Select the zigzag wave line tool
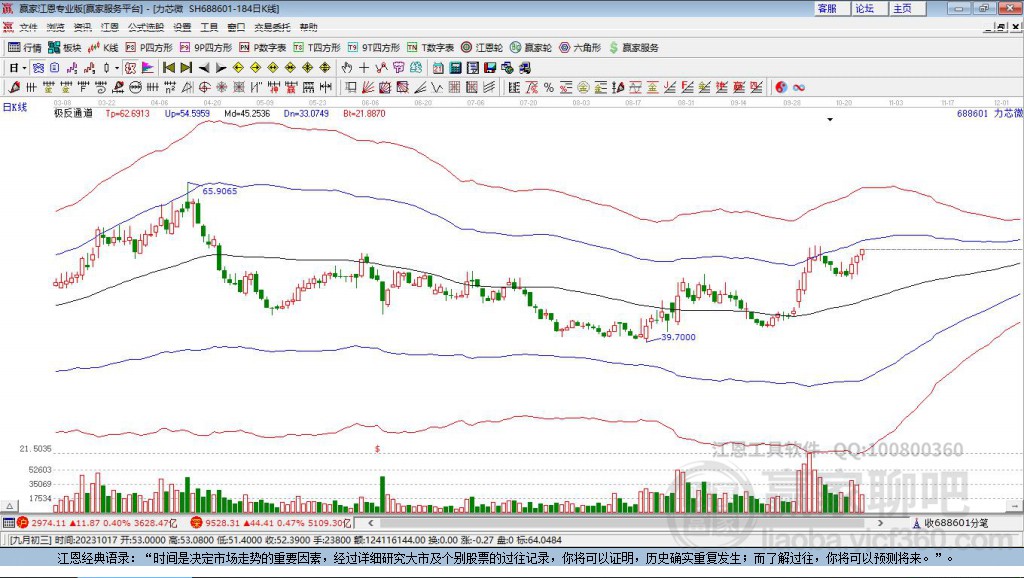Screen dimensions: 1024x578 (437, 88)
